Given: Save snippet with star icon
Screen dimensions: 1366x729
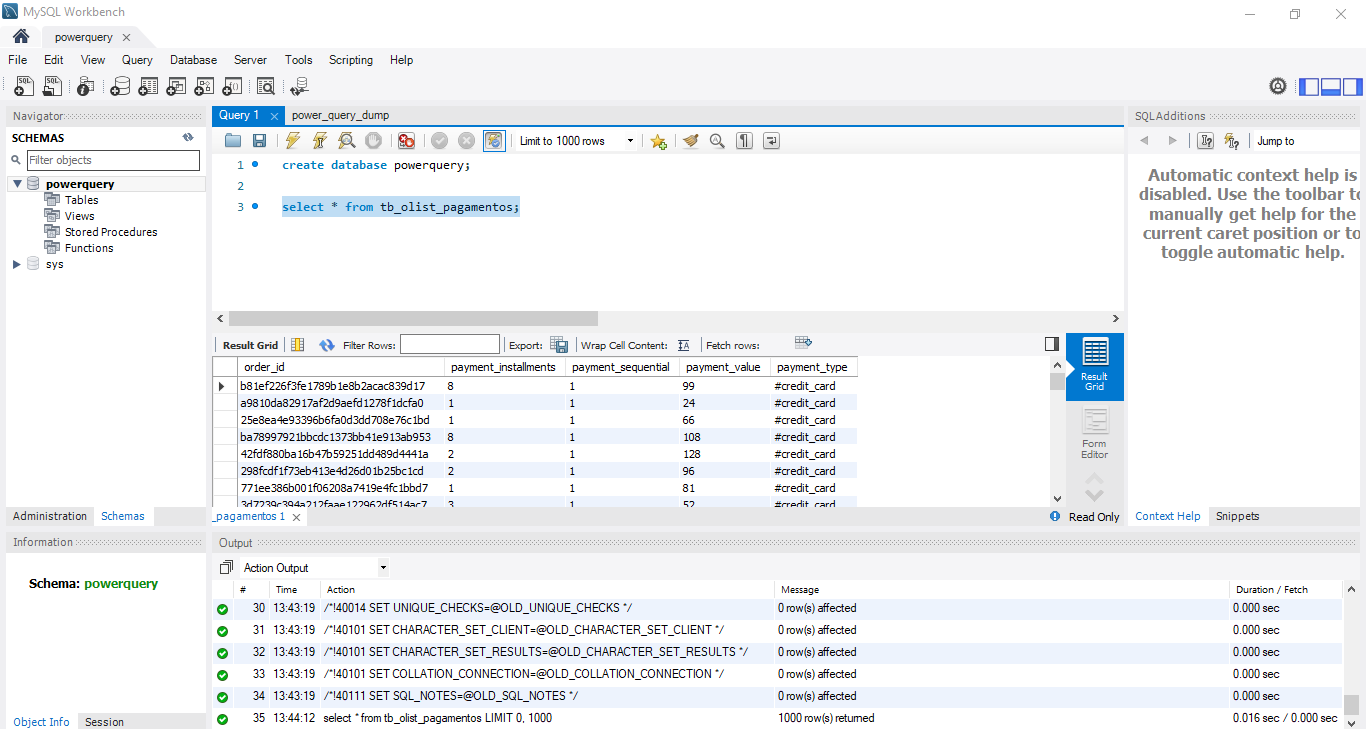Looking at the screenshot, I should click(658, 141).
